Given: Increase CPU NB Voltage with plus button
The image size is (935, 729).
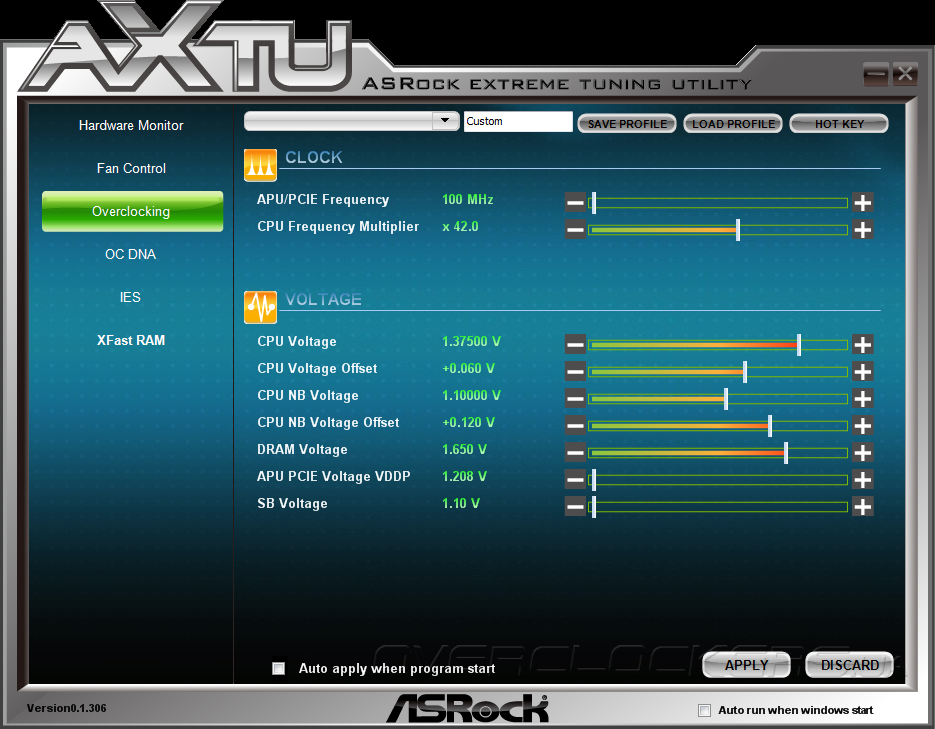Looking at the screenshot, I should tap(862, 398).
